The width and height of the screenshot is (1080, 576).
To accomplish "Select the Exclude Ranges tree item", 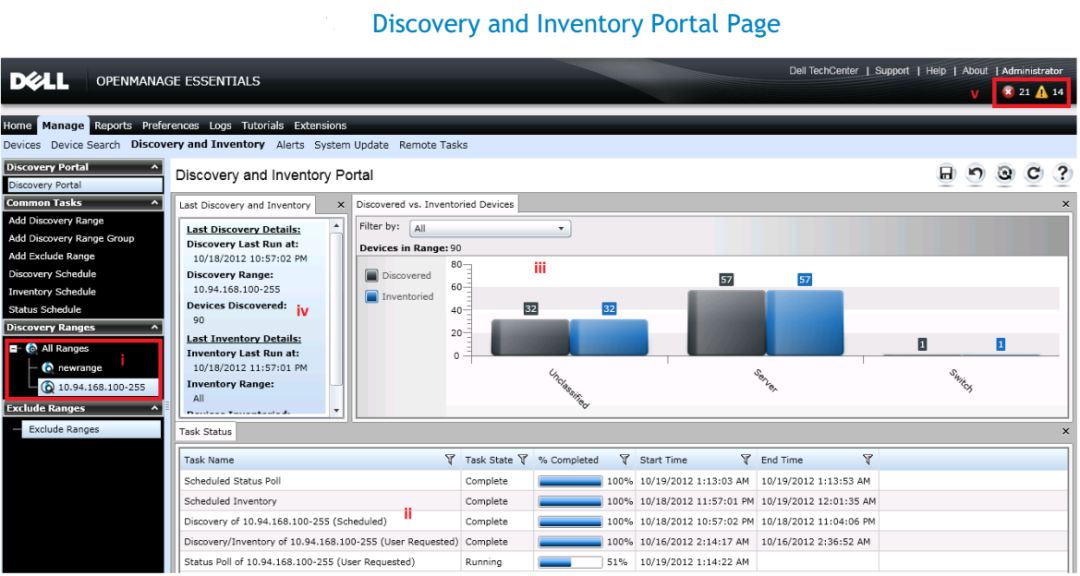I will (92, 429).
